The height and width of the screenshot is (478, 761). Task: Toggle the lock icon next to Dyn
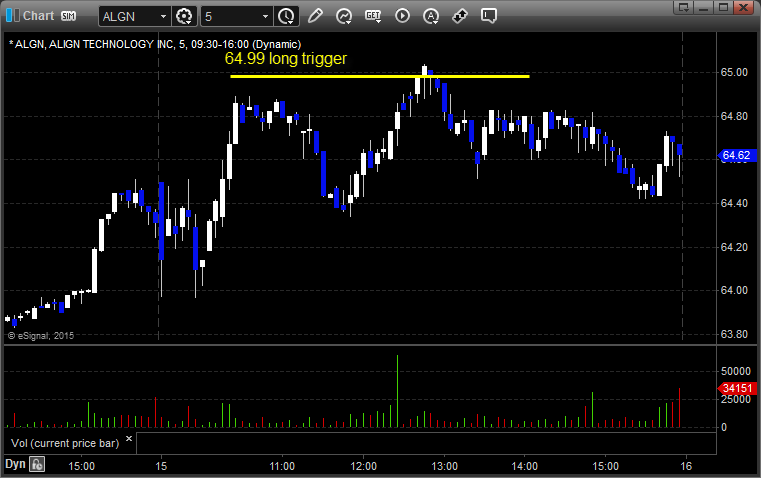[x=37, y=464]
